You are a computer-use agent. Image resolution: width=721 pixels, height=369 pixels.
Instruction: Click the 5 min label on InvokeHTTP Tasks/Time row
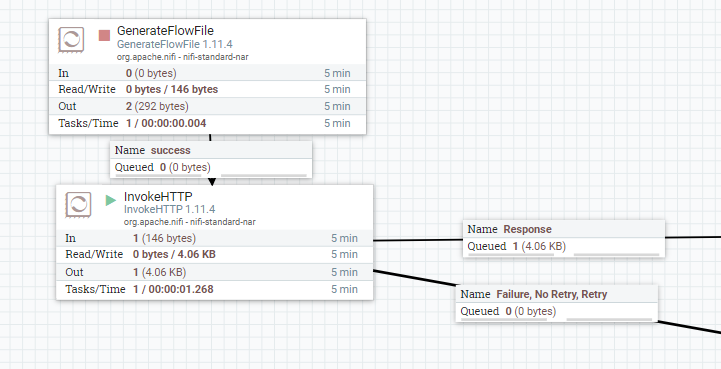tap(344, 289)
